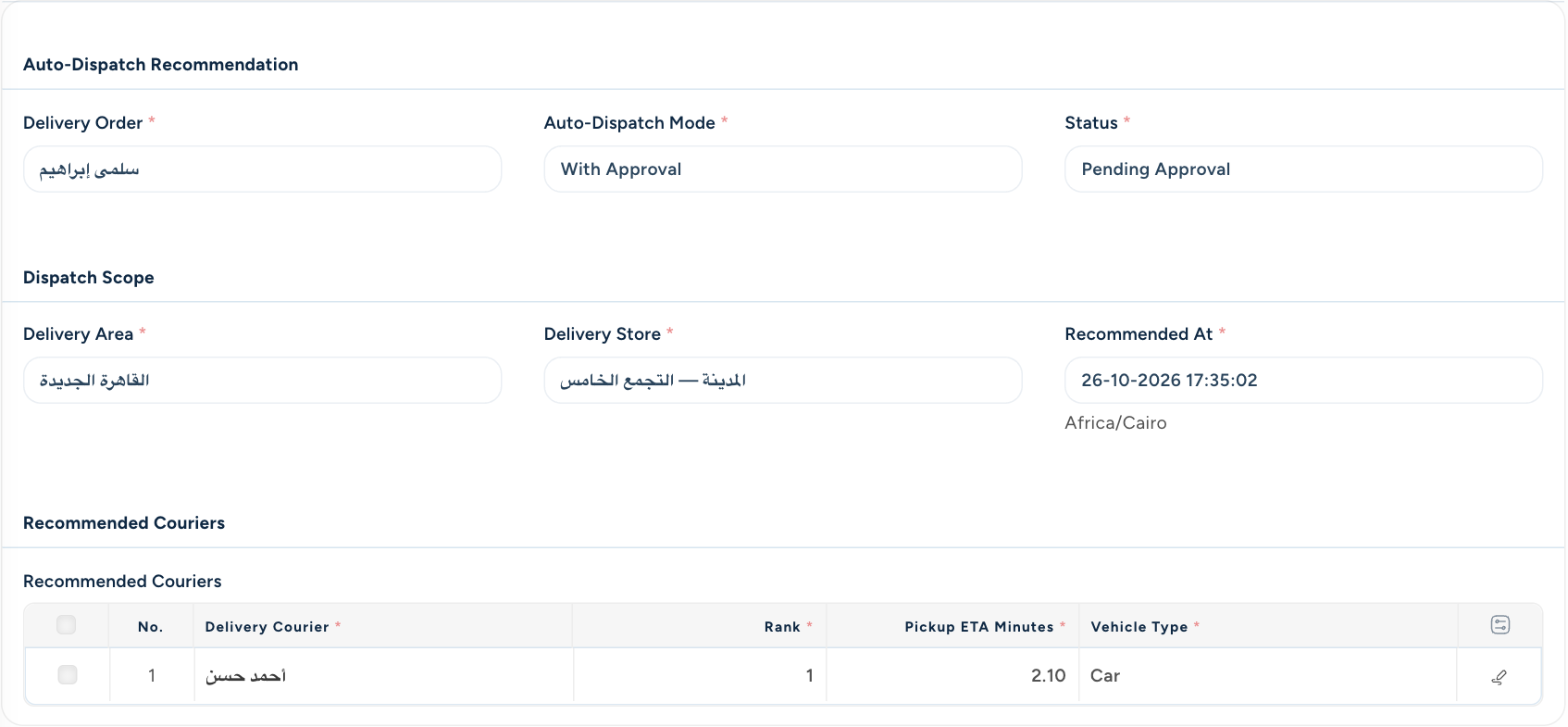Click row number 1 cell

pyautogui.click(x=152, y=676)
